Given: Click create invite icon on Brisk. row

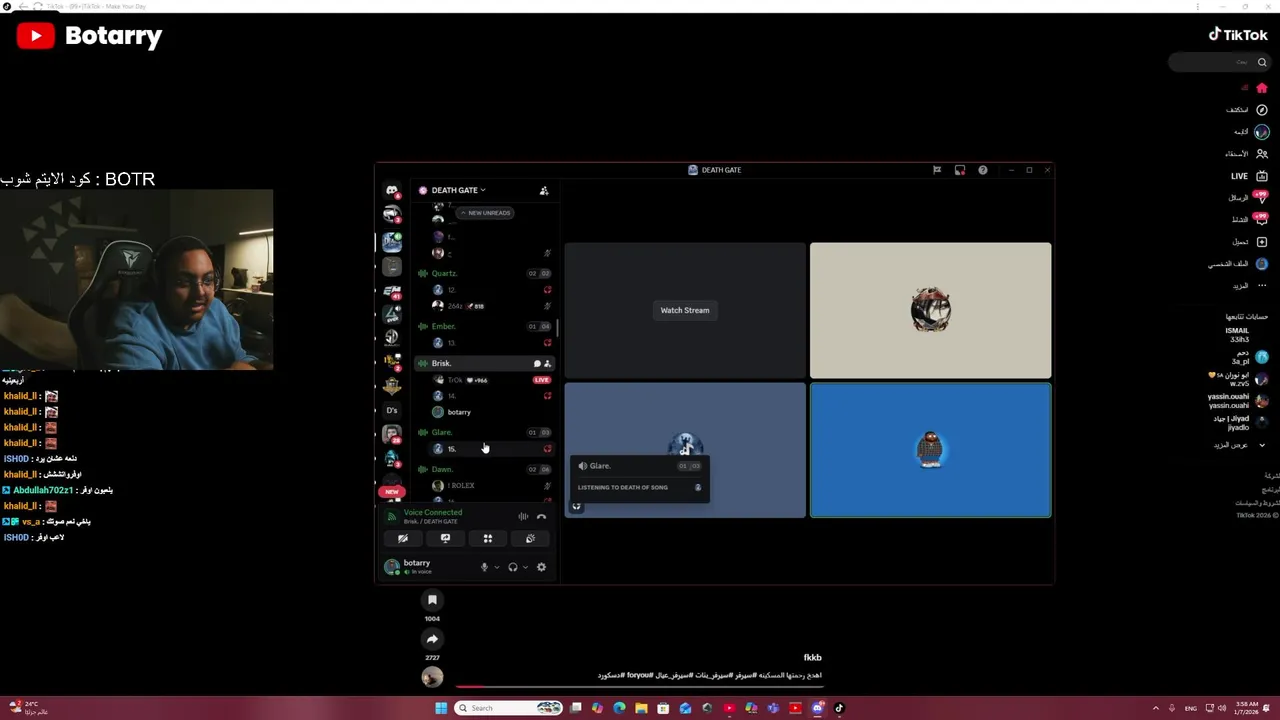Looking at the screenshot, I should [x=547, y=363].
